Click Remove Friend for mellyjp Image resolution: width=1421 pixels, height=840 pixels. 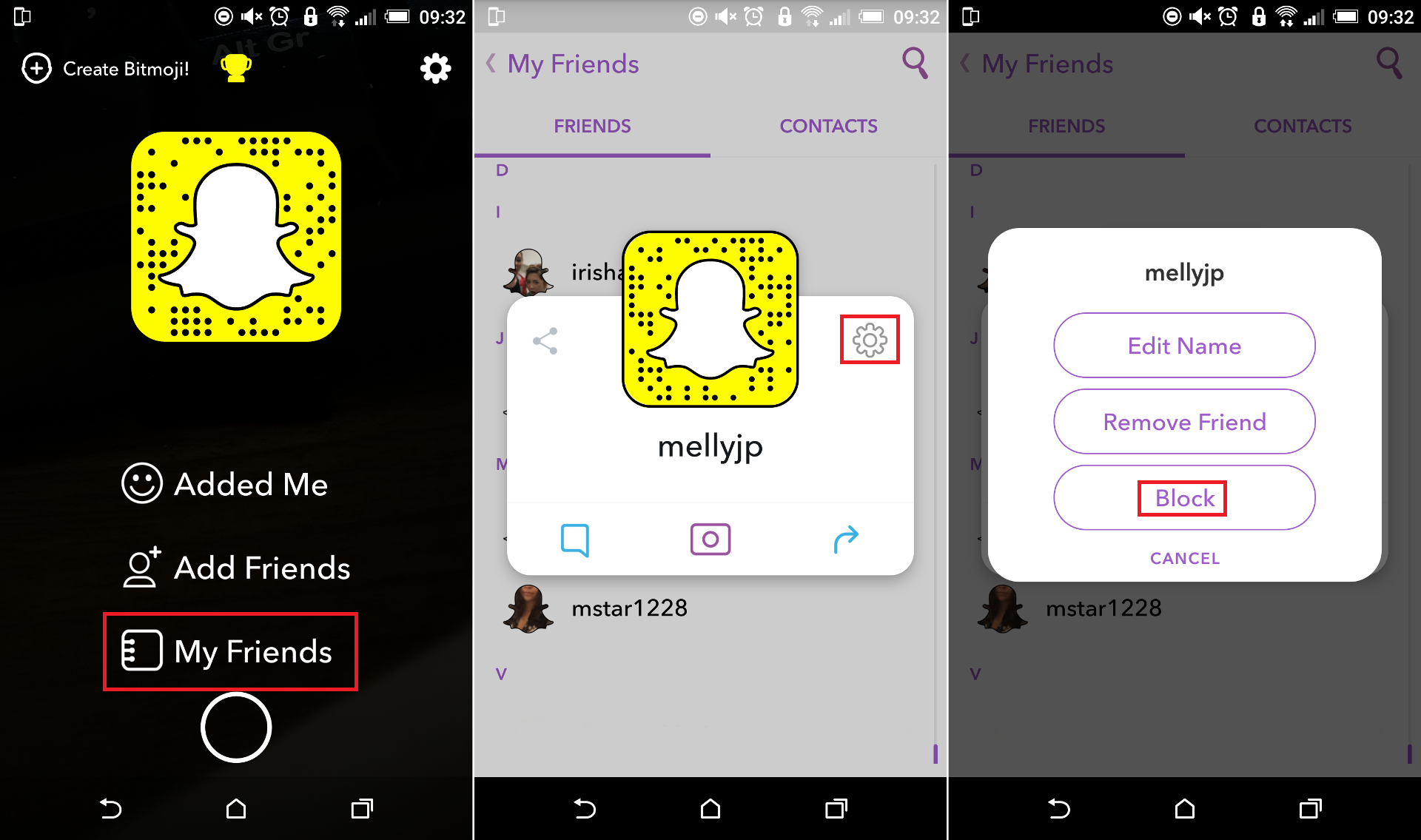1185,422
